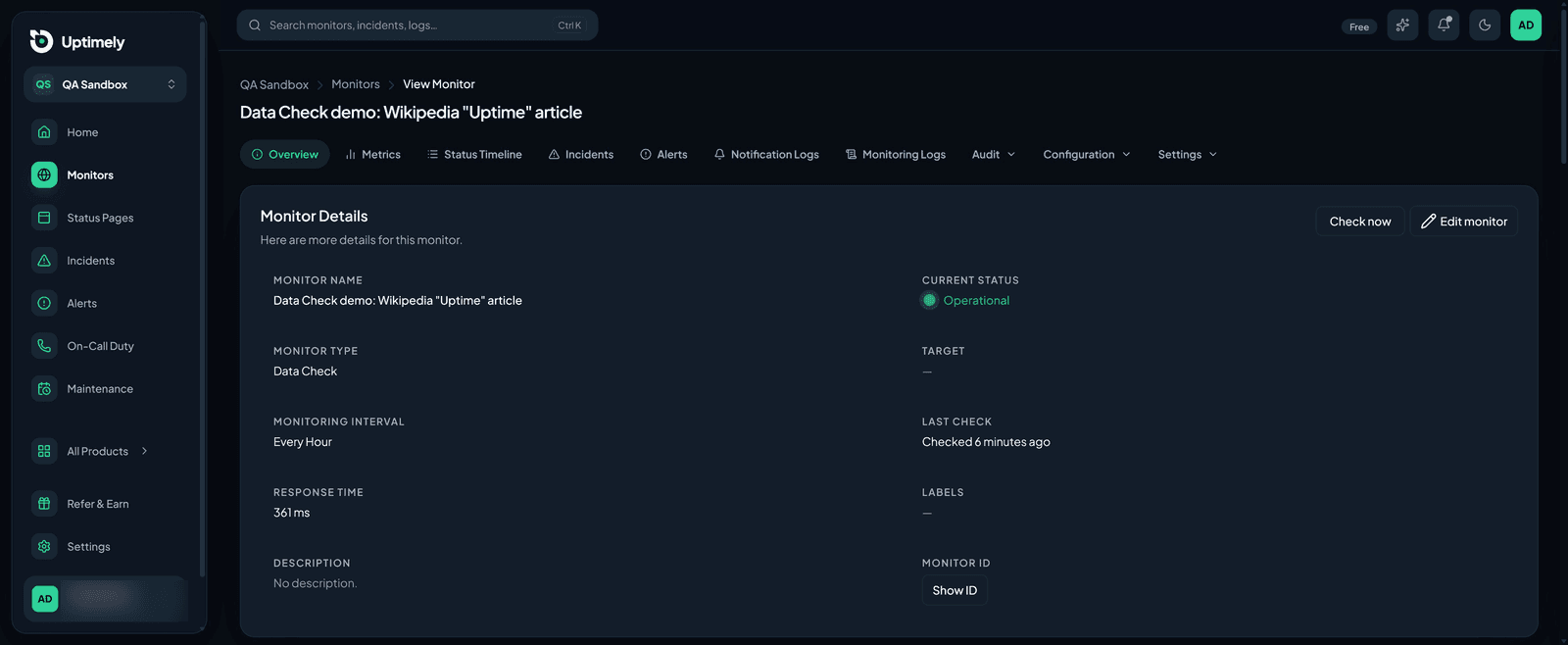Open the All Products grid icon
The height and width of the screenshot is (645, 1568).
coord(44,451)
